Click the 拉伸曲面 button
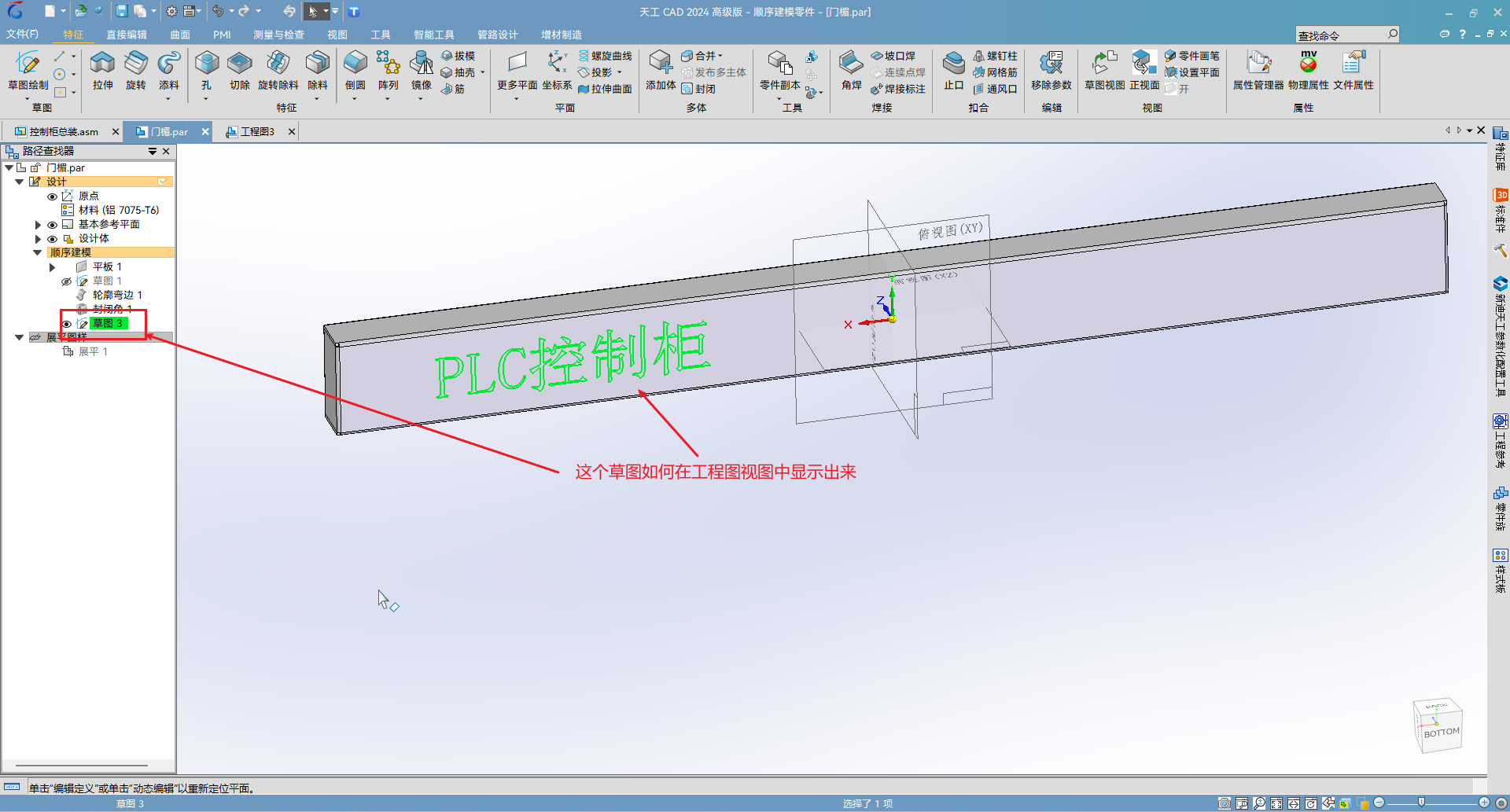 pos(605,89)
